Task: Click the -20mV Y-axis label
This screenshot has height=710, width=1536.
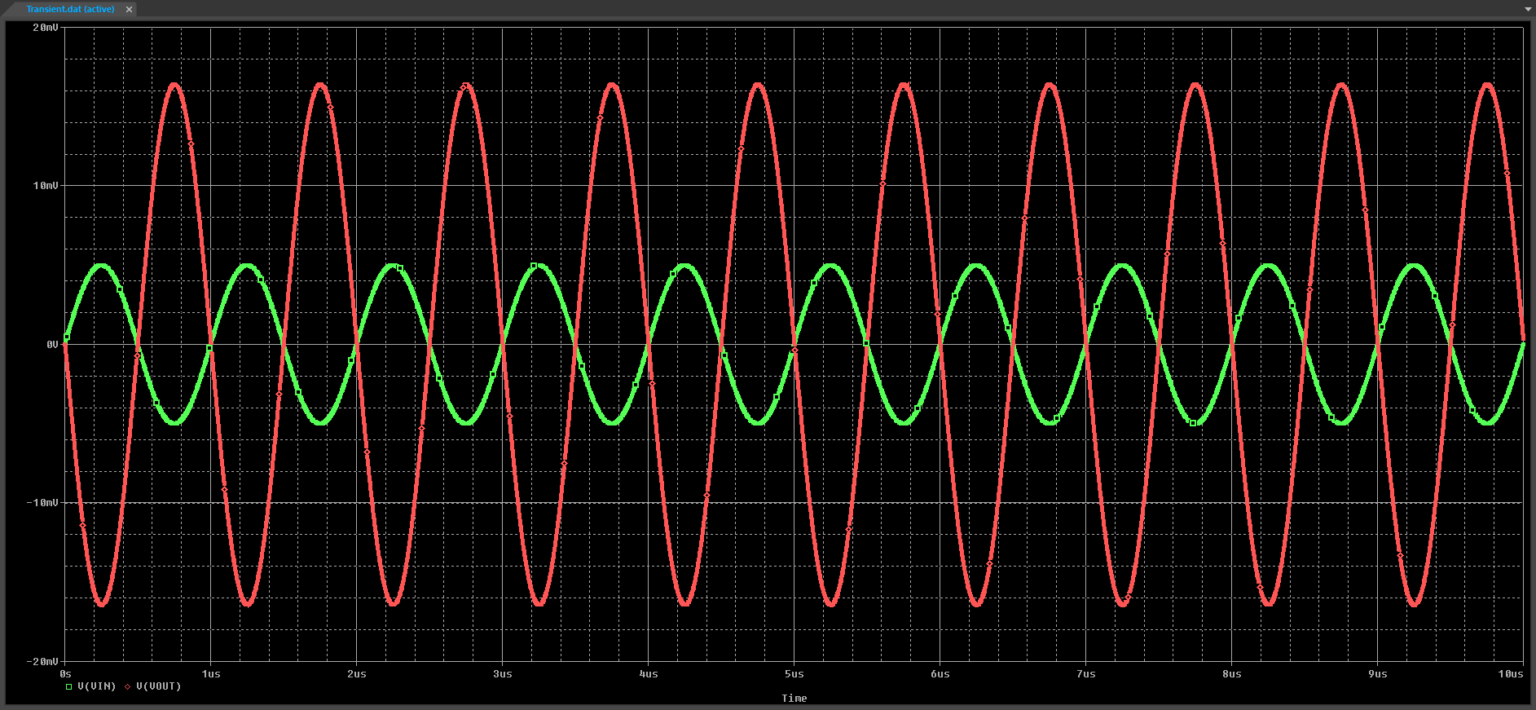Action: tap(42, 662)
